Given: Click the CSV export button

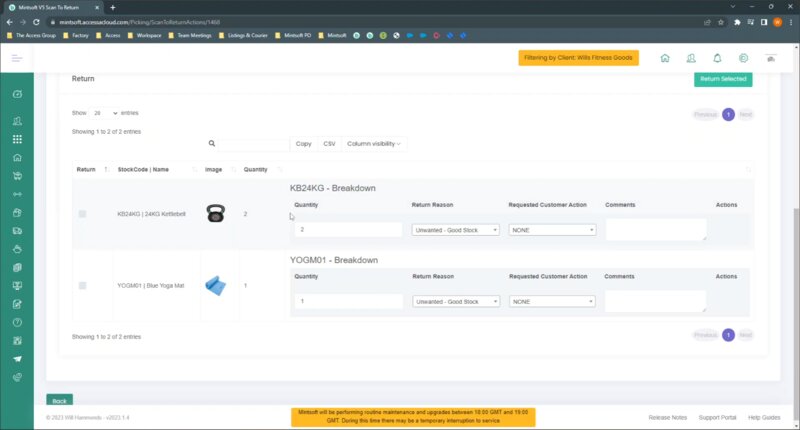Looking at the screenshot, I should coord(329,144).
